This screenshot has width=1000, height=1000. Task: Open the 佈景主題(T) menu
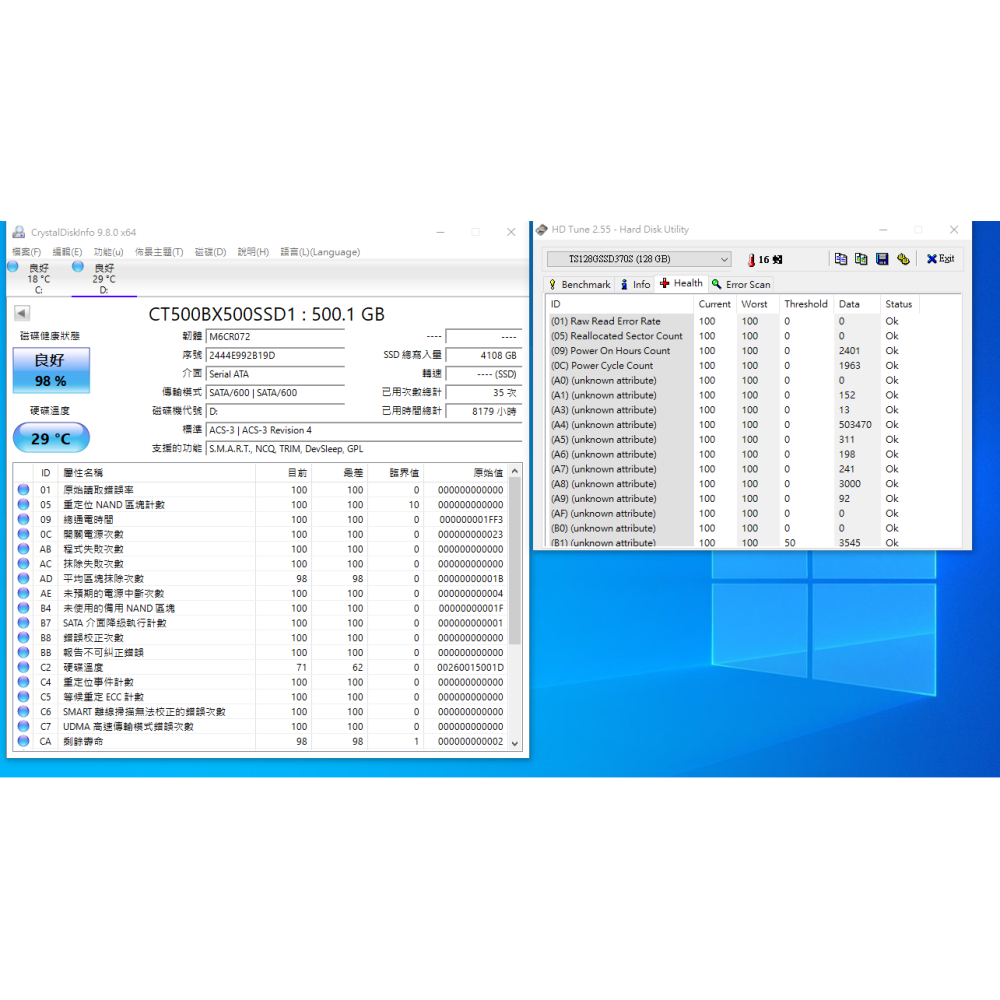click(159, 252)
